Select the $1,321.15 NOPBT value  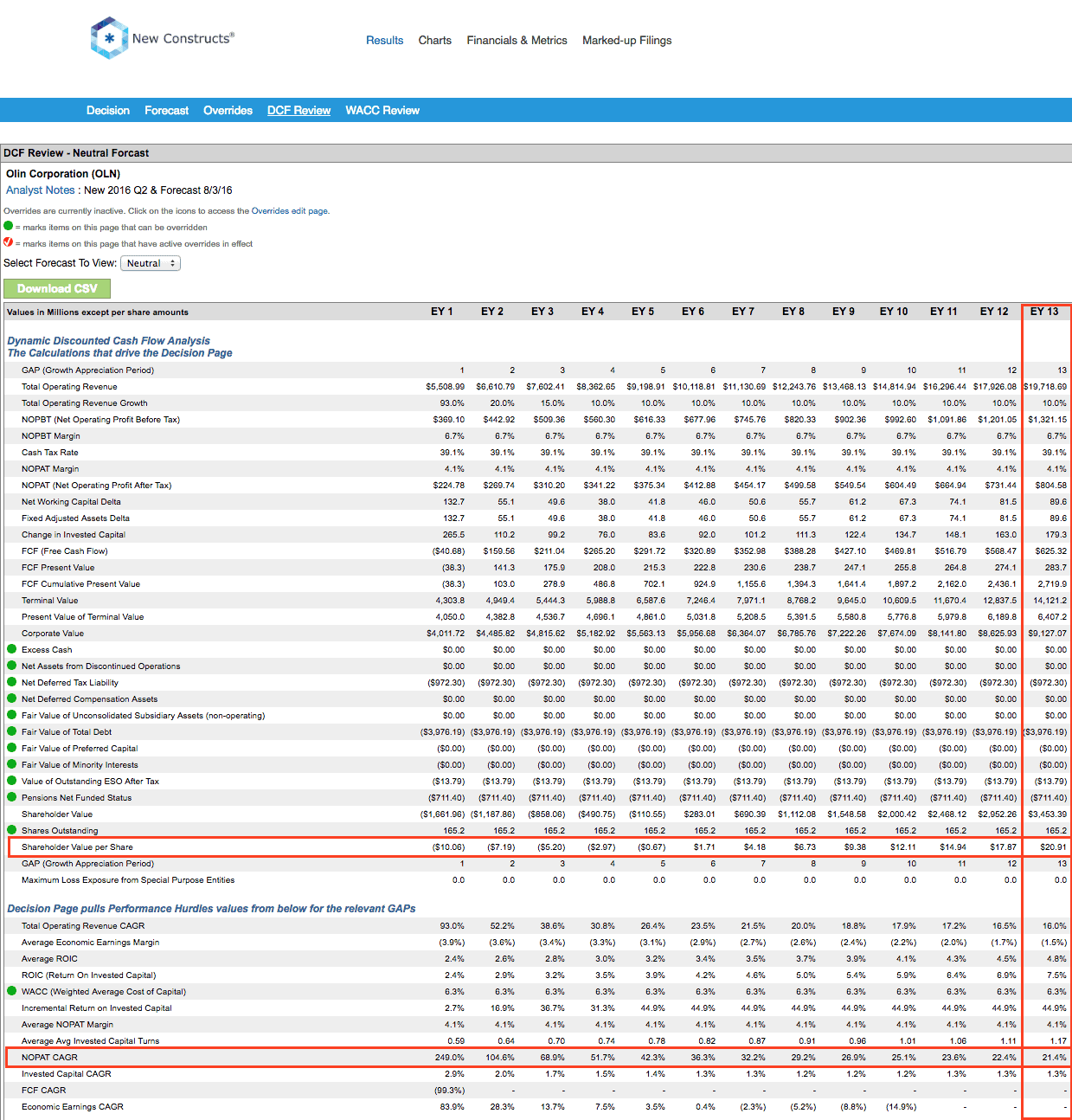1048,420
